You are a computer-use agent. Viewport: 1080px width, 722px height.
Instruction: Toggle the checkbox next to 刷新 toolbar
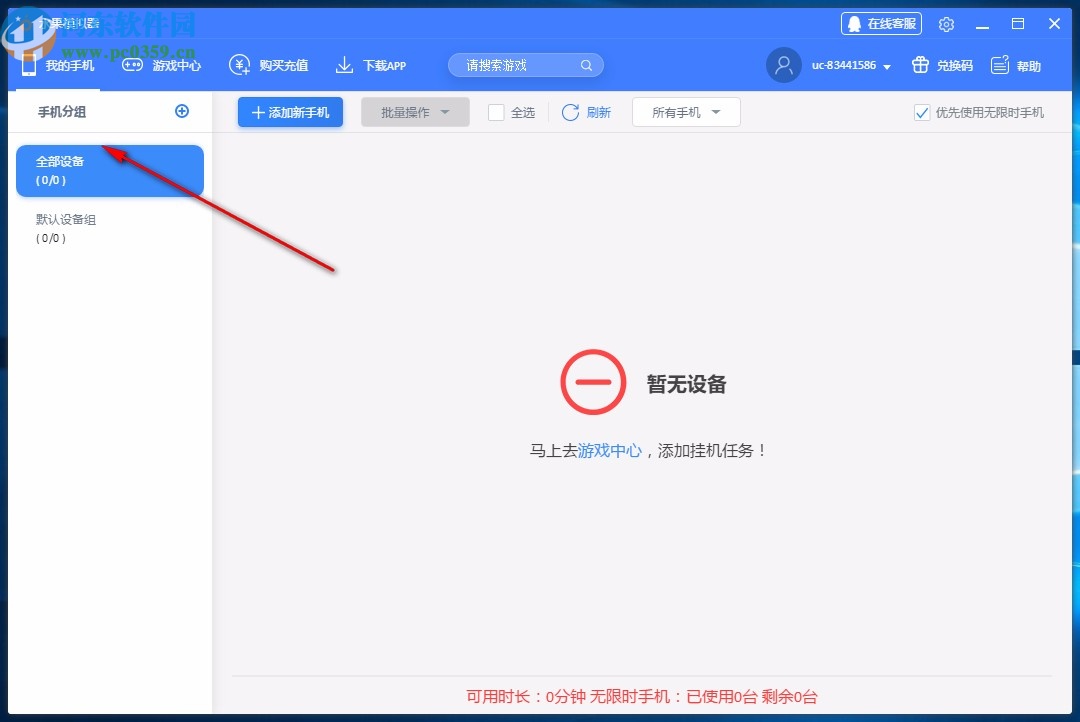[x=498, y=112]
